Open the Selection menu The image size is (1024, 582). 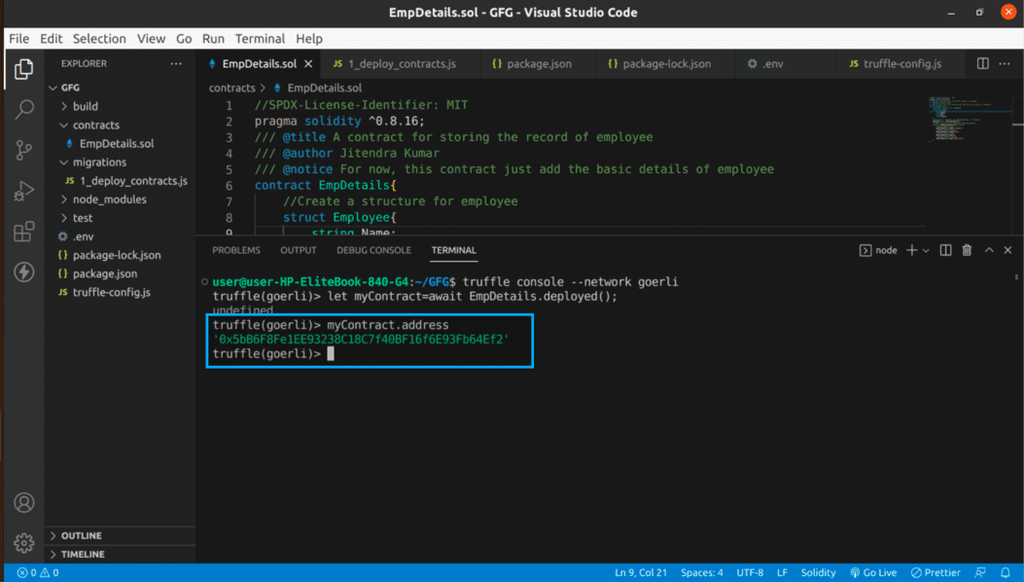pyautogui.click(x=99, y=39)
